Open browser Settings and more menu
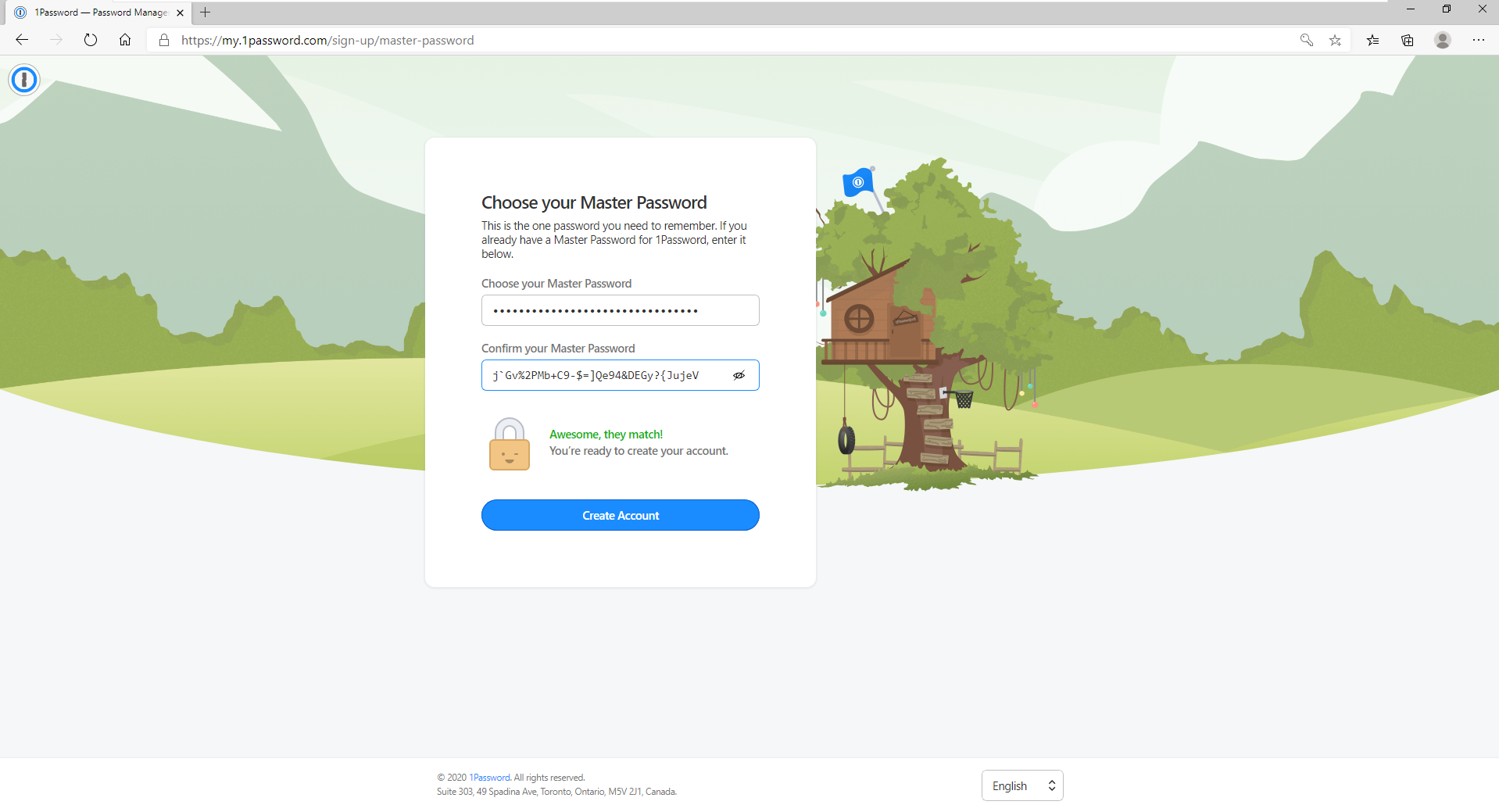 point(1479,40)
